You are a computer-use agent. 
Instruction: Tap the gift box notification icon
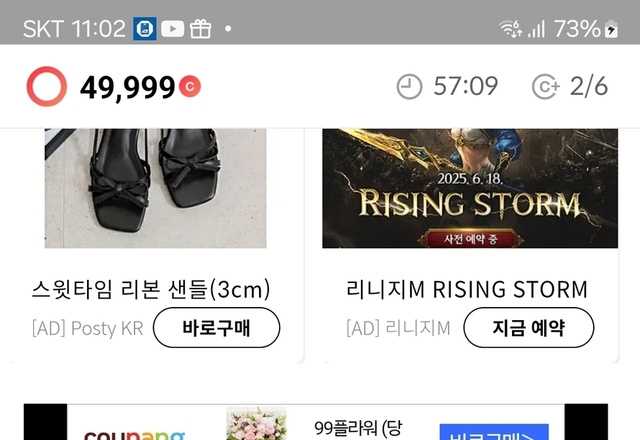(201, 29)
